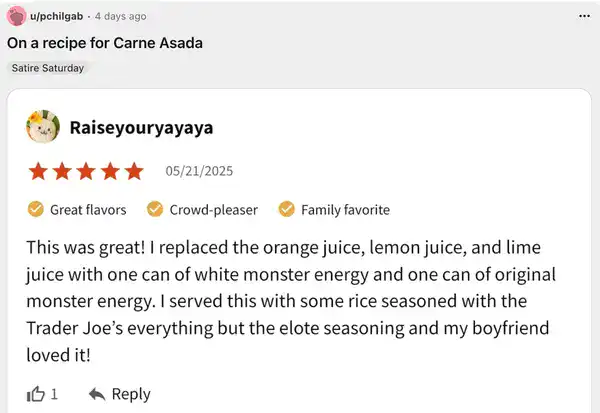
Task: Like the review with the thumbs-up icon
Action: [x=37, y=394]
